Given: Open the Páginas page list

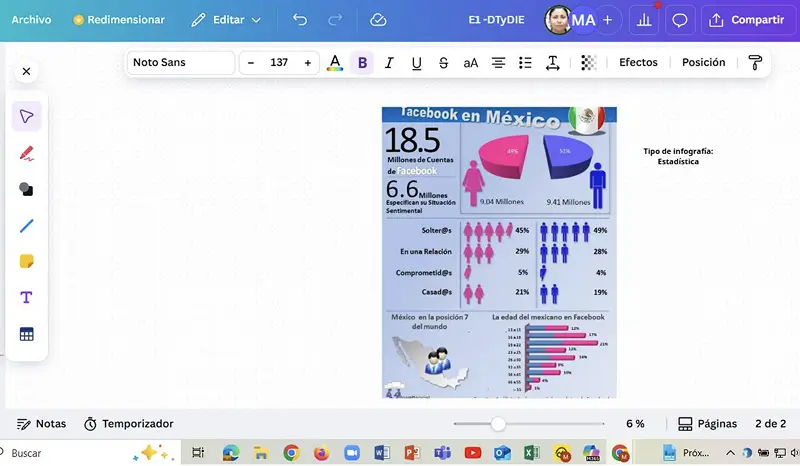Looking at the screenshot, I should tap(708, 424).
